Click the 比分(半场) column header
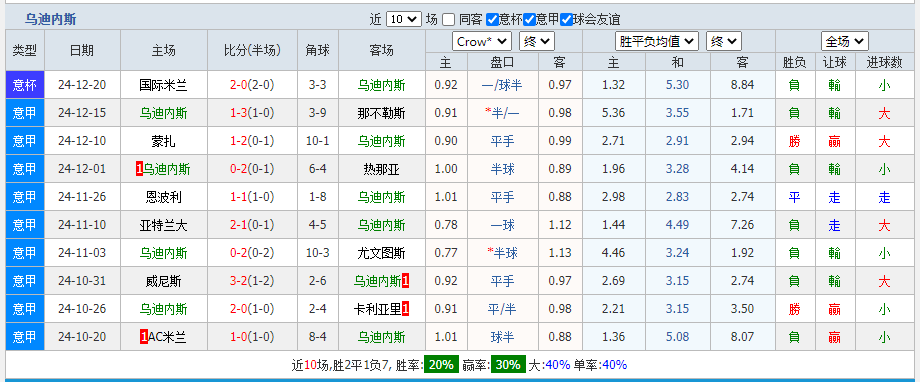920x382 pixels. (x=252, y=50)
